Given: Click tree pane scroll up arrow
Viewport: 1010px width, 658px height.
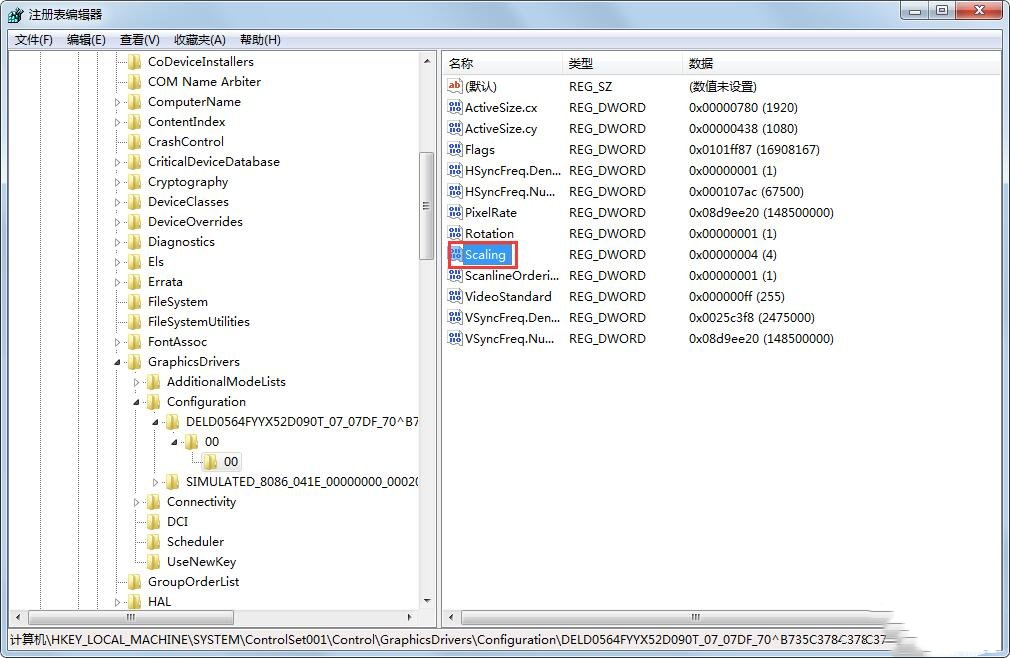Looking at the screenshot, I should click(x=427, y=61).
